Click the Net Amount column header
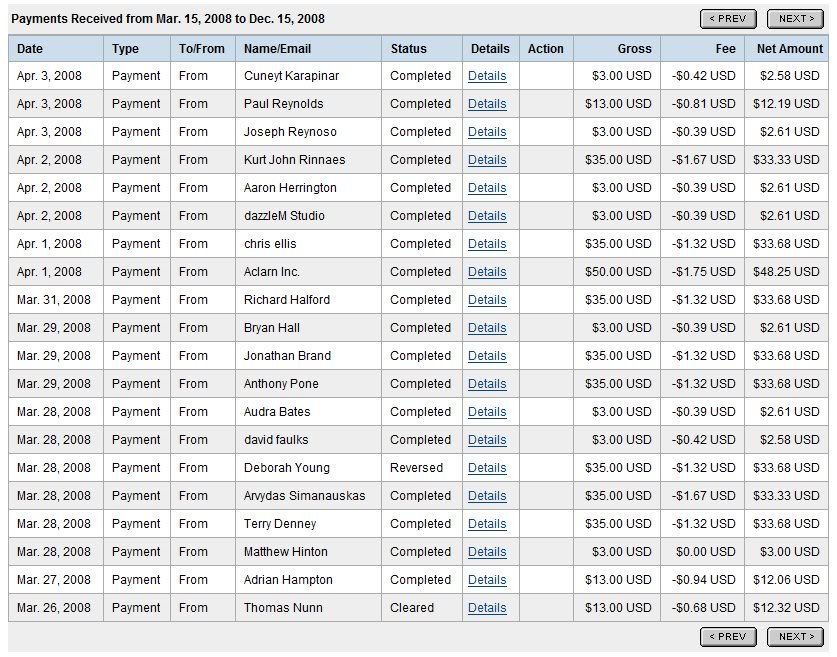Image resolution: width=837 pixels, height=657 pixels. click(789, 49)
